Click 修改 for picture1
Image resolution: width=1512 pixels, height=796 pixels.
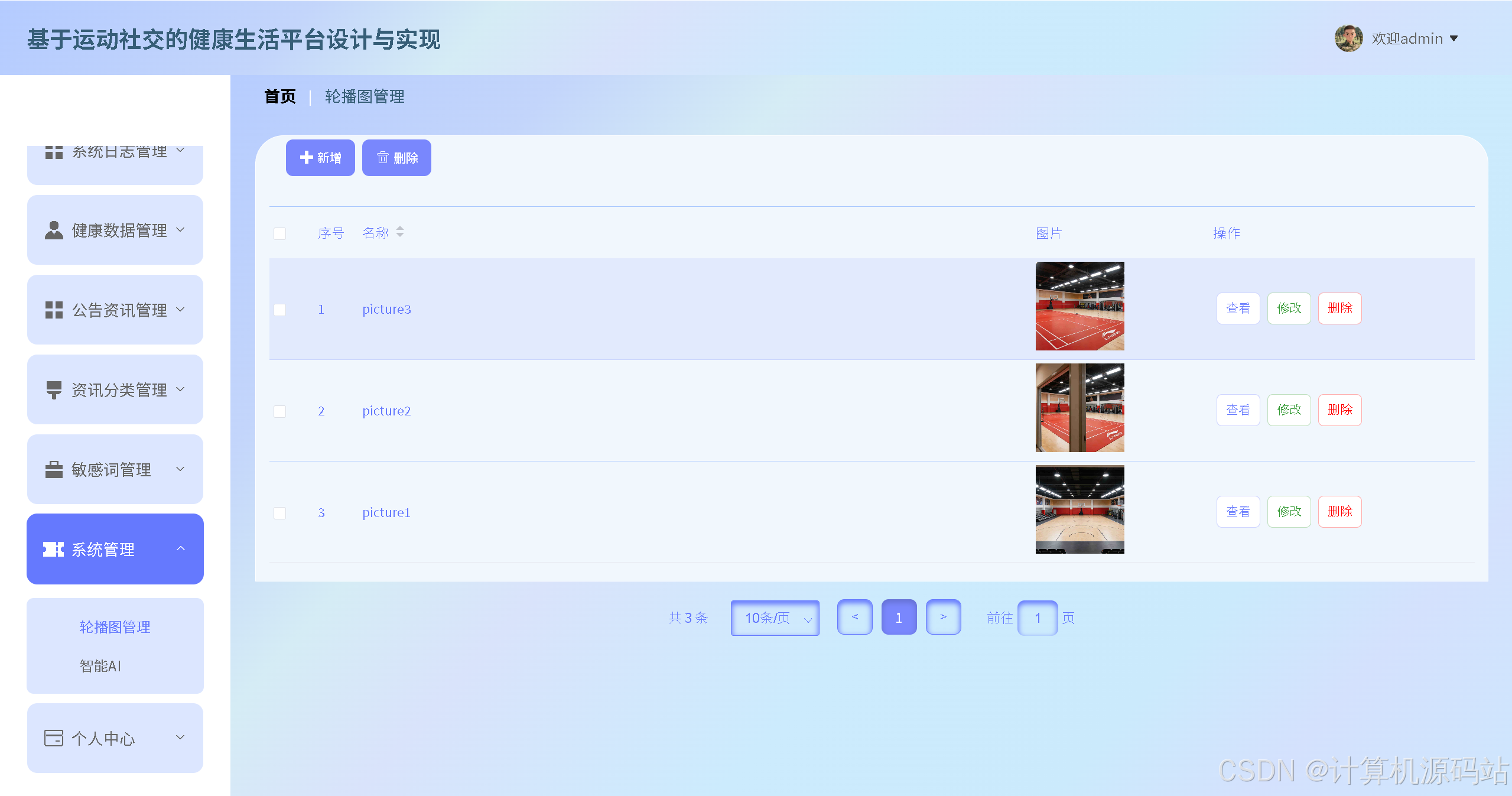tap(1289, 512)
